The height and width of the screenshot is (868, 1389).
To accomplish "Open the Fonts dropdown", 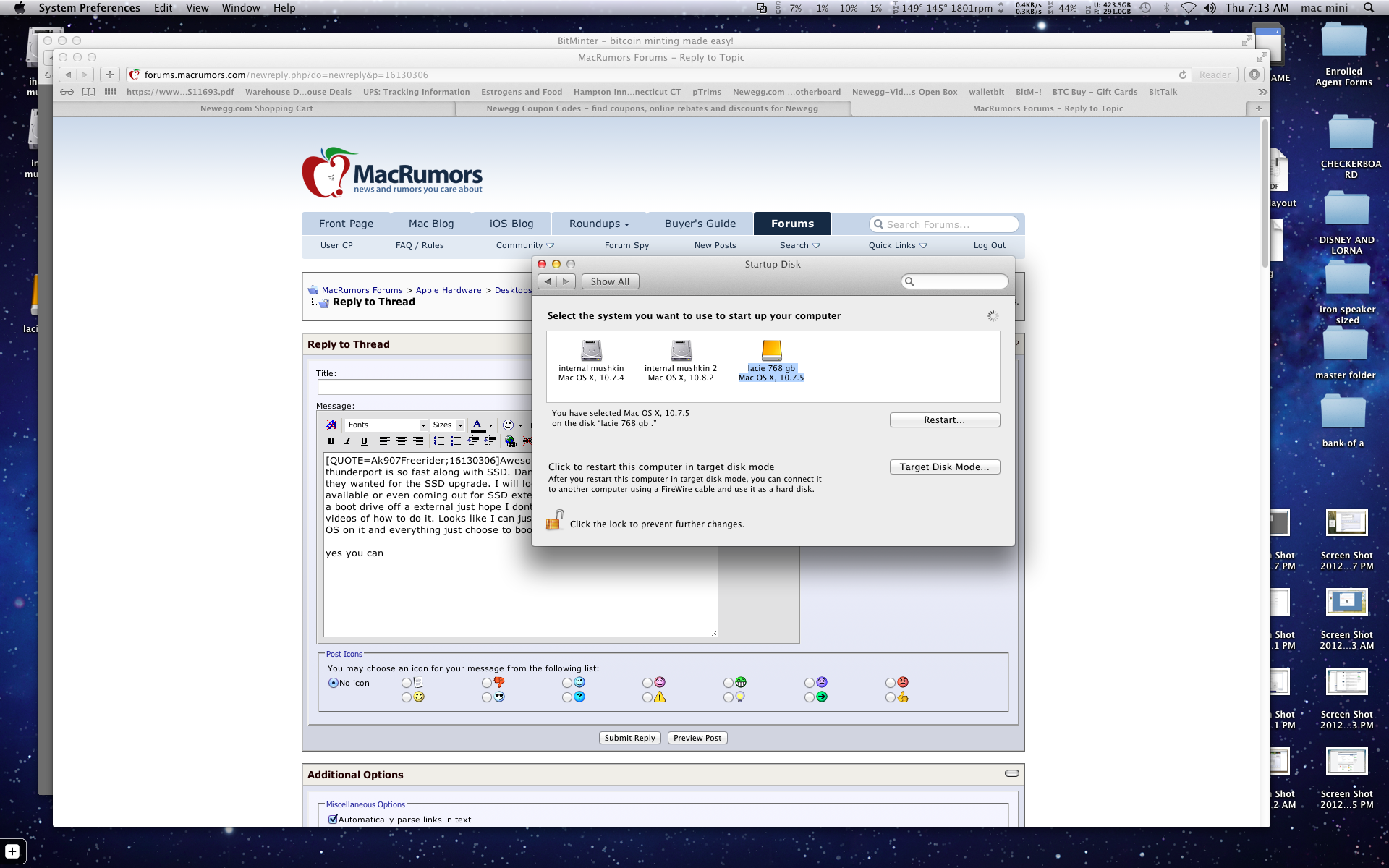I will point(386,425).
